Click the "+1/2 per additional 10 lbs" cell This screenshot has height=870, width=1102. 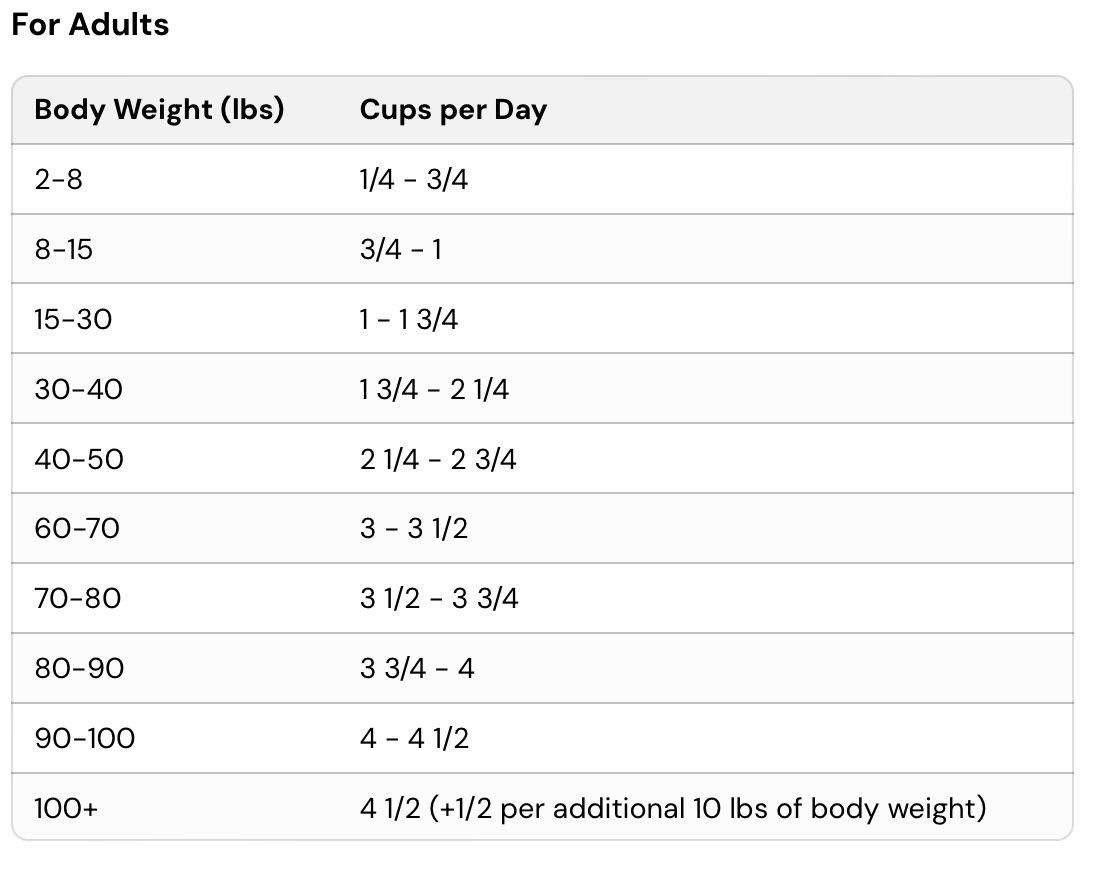click(672, 808)
